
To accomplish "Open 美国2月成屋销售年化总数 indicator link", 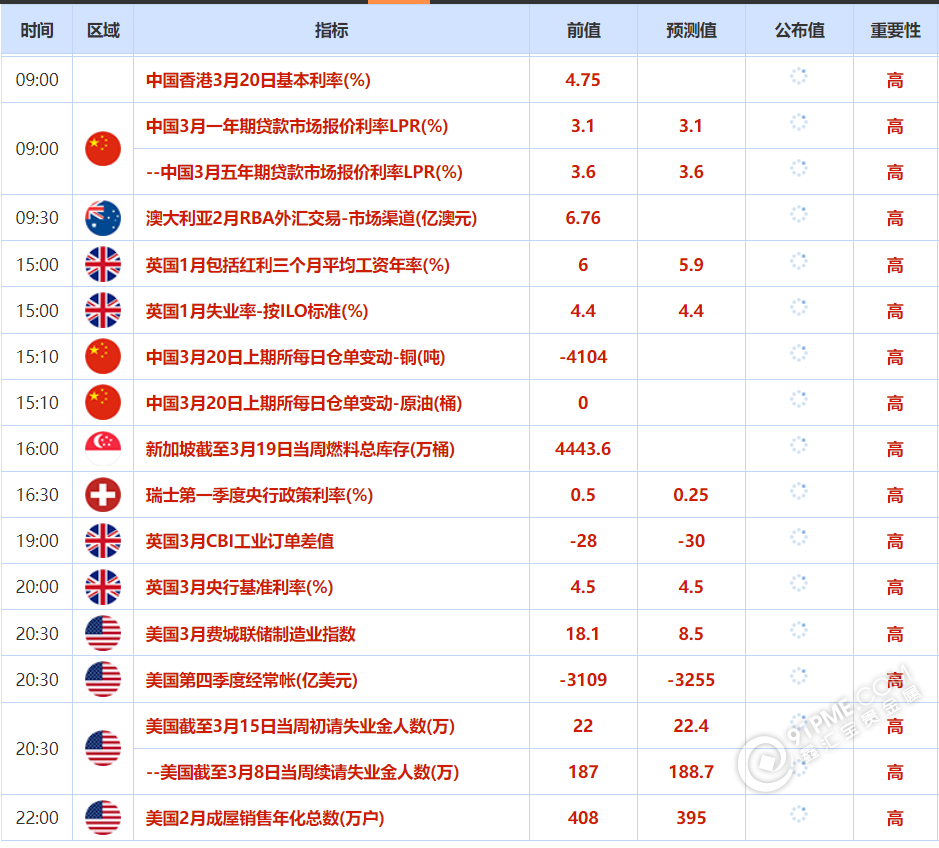I will [x=265, y=818].
